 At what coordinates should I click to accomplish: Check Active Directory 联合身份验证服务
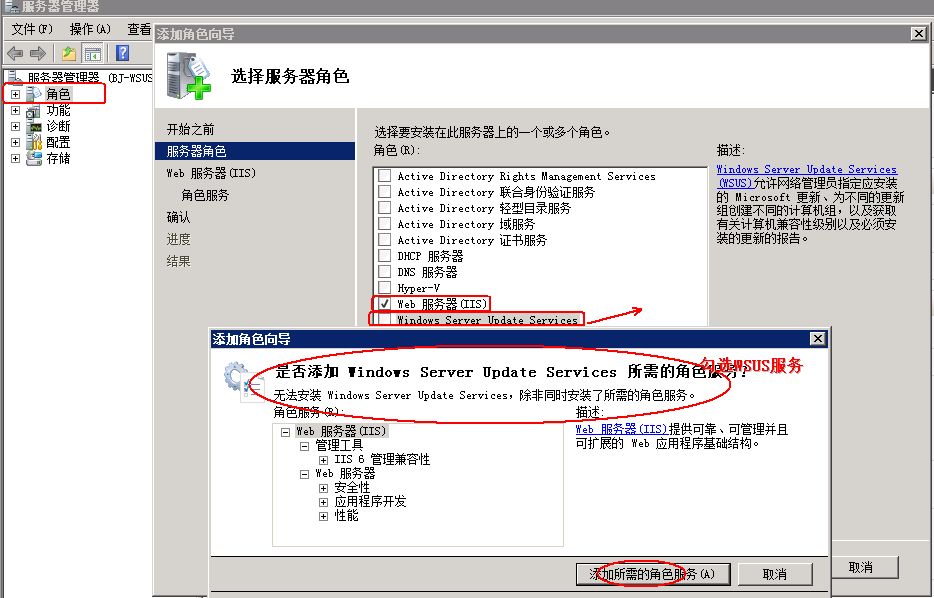(x=385, y=192)
